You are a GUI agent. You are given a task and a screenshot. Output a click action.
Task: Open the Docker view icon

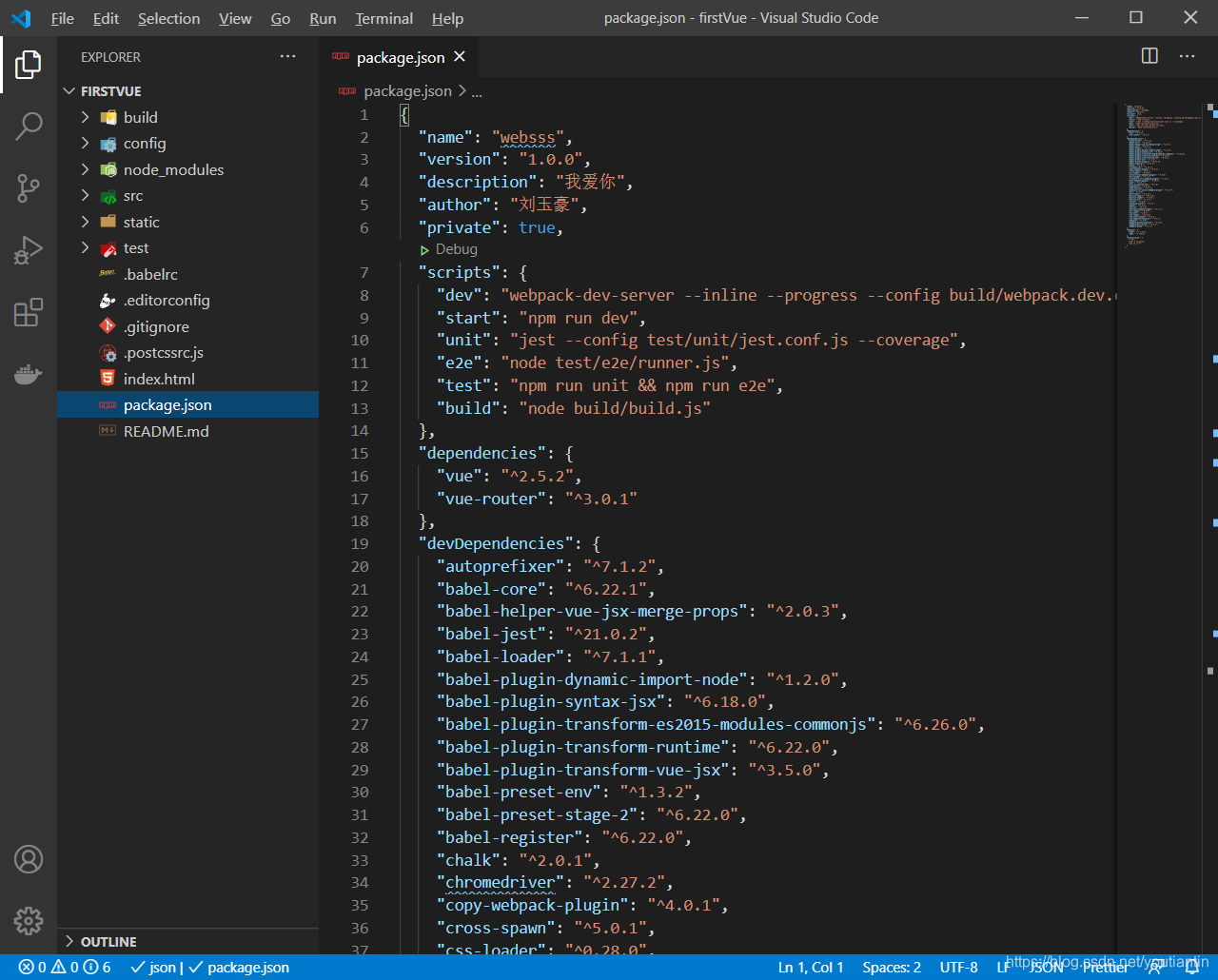[x=29, y=374]
